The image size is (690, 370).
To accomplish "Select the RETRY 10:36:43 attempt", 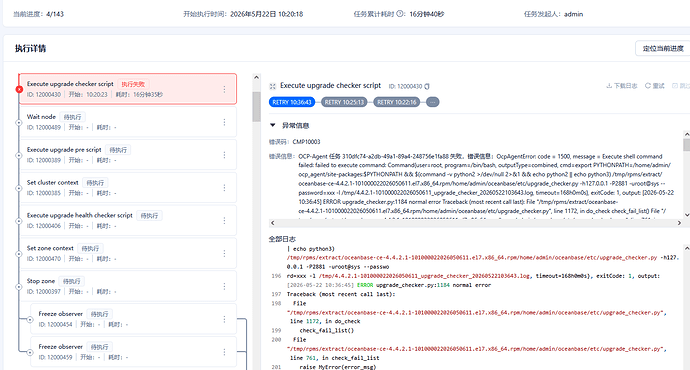I will pyautogui.click(x=292, y=102).
